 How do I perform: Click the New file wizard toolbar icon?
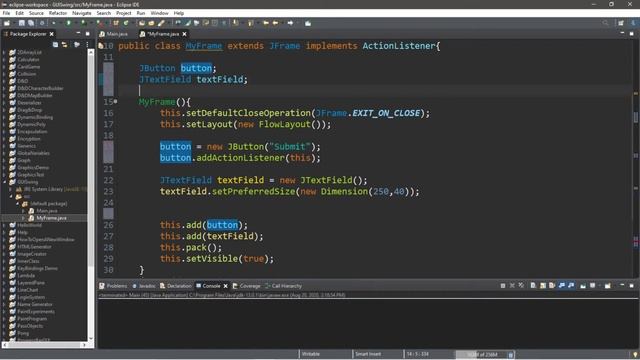pyautogui.click(x=7, y=23)
